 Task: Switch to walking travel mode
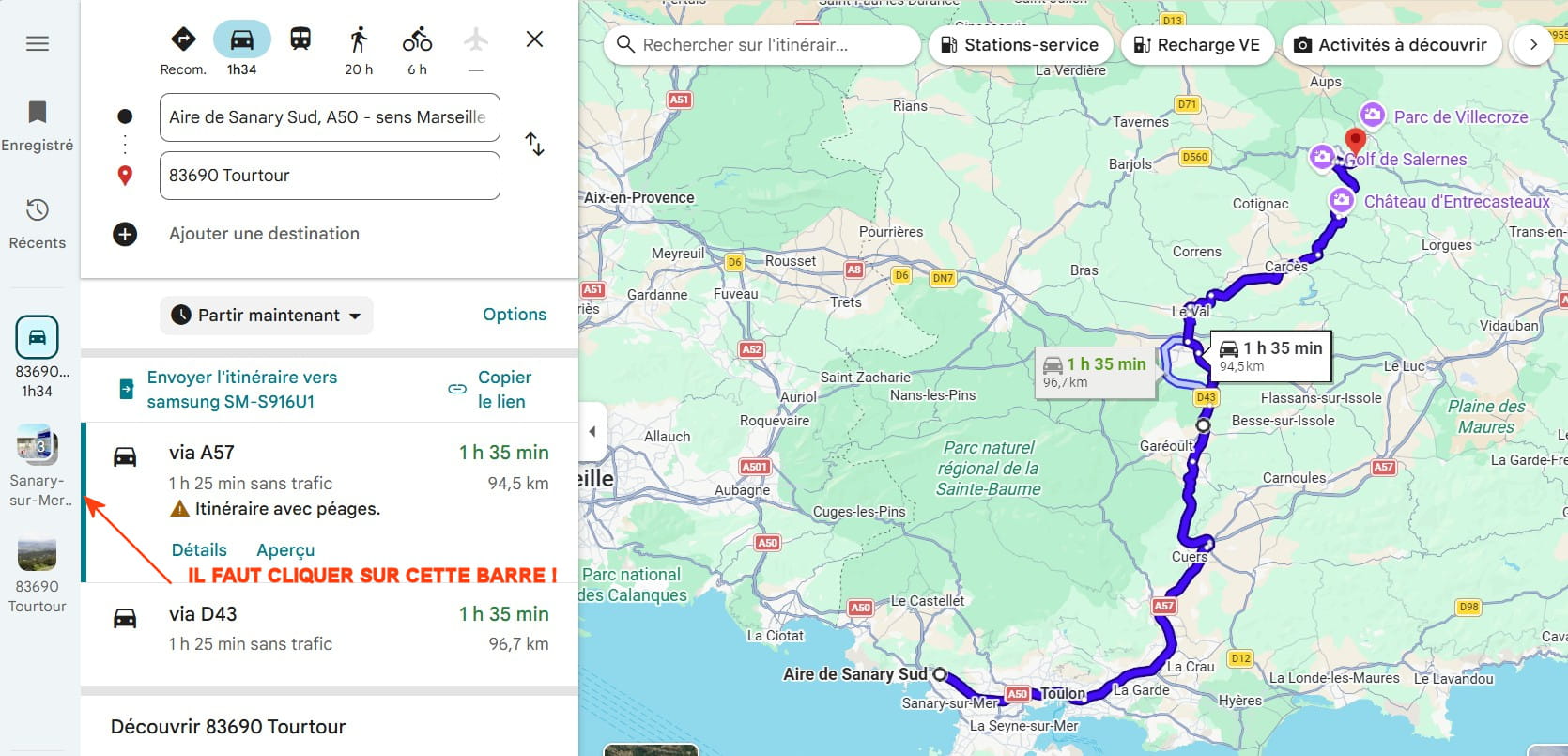[359, 39]
